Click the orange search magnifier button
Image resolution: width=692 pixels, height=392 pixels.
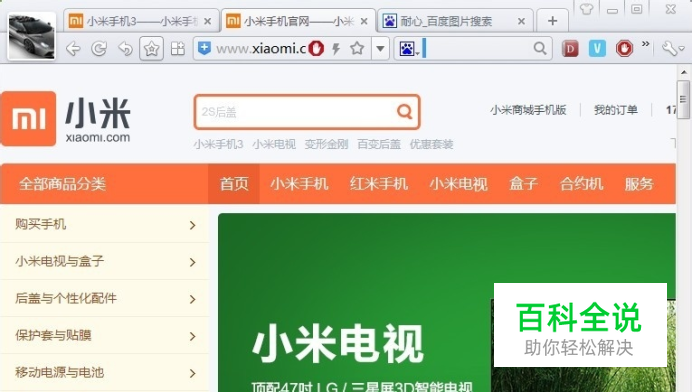[404, 112]
